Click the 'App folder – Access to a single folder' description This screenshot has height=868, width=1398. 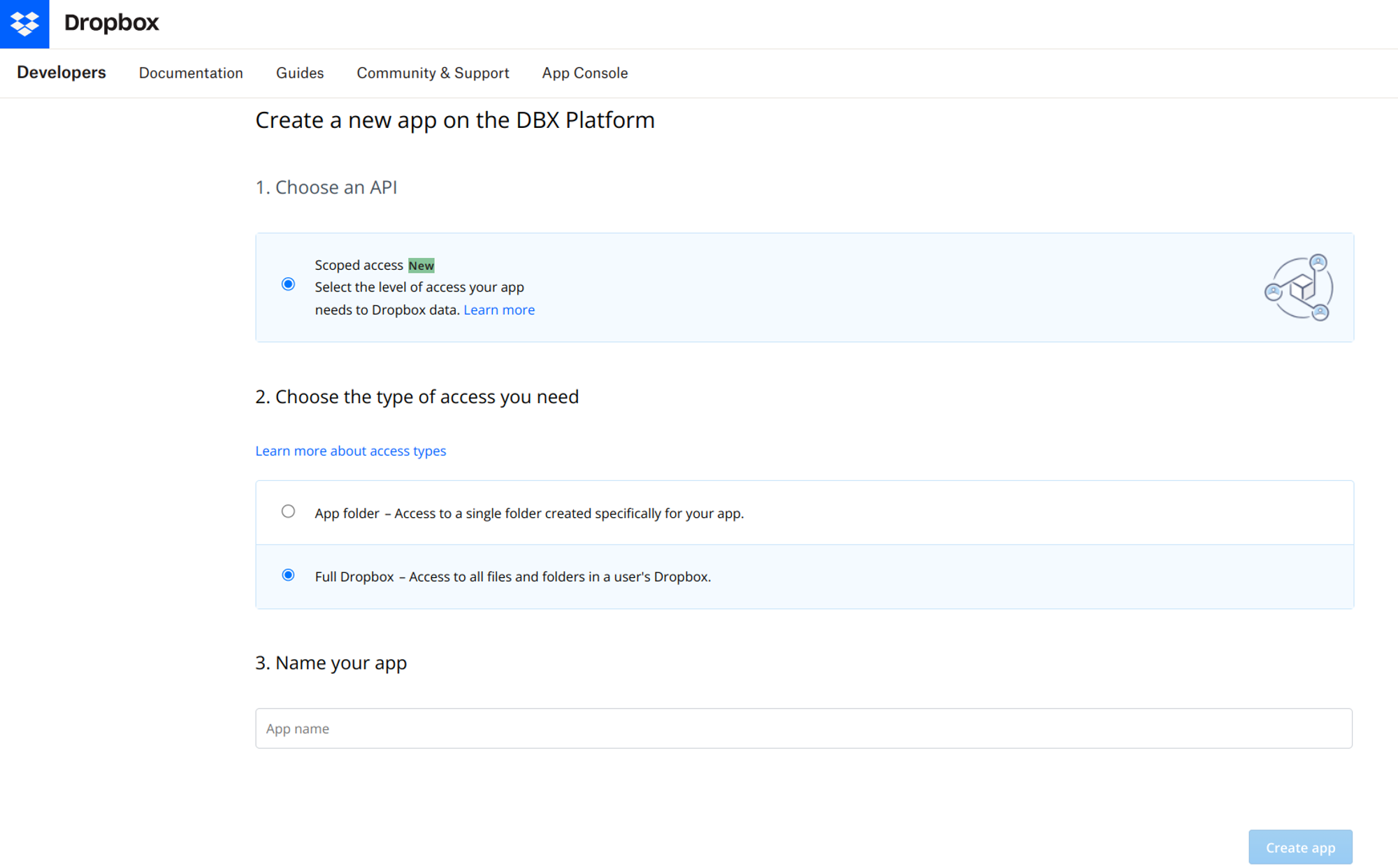click(x=529, y=514)
